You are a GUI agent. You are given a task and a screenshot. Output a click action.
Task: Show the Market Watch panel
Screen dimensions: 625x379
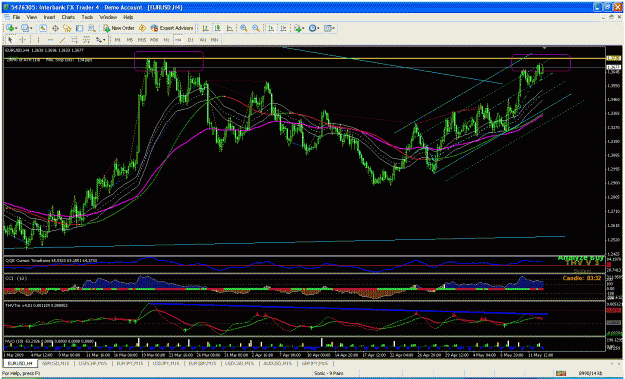pyautogui.click(x=43, y=28)
